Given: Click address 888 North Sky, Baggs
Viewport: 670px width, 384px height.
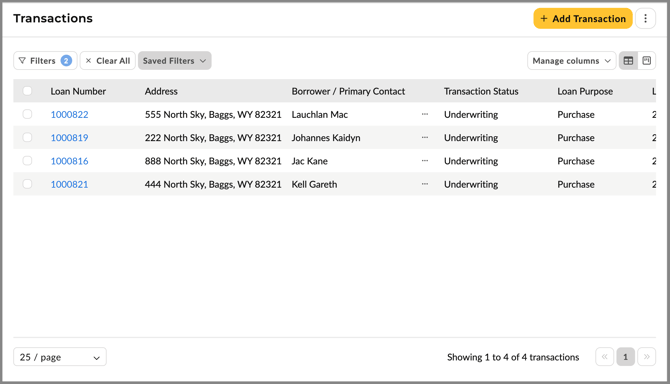Looking at the screenshot, I should pos(213,161).
